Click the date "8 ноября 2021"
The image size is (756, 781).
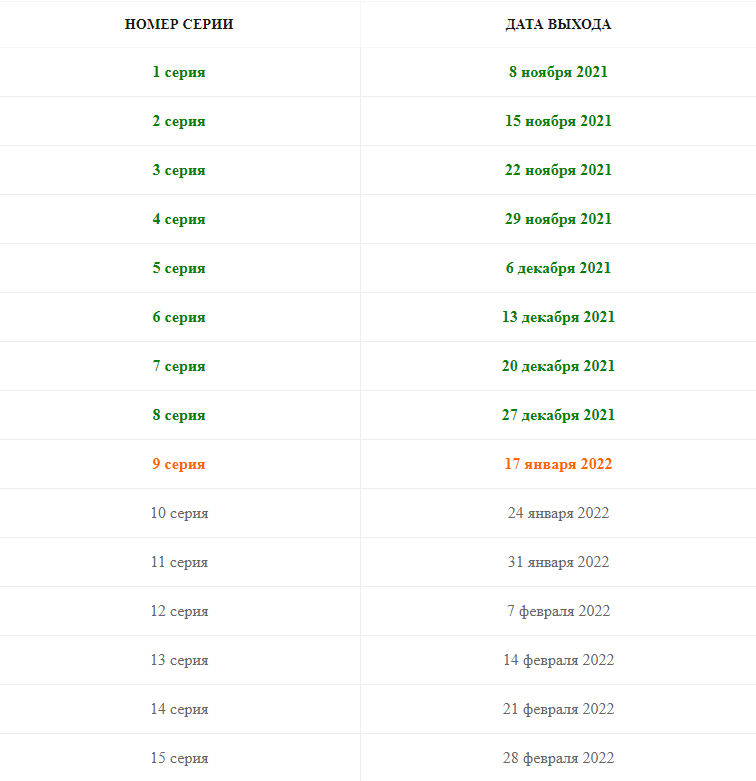(x=558, y=72)
